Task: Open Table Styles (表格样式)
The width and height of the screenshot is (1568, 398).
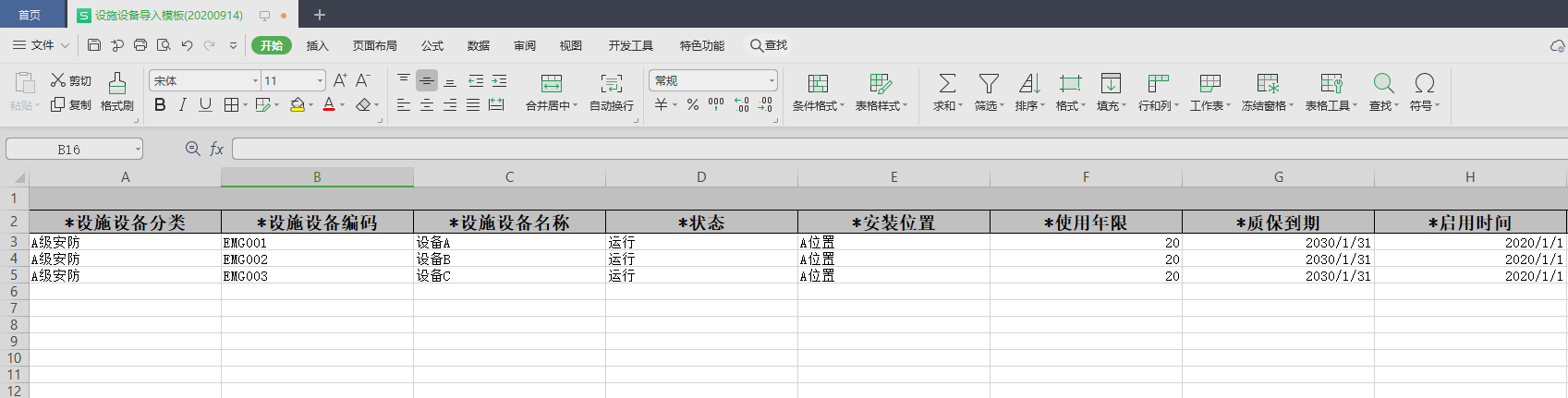Action: tap(881, 92)
